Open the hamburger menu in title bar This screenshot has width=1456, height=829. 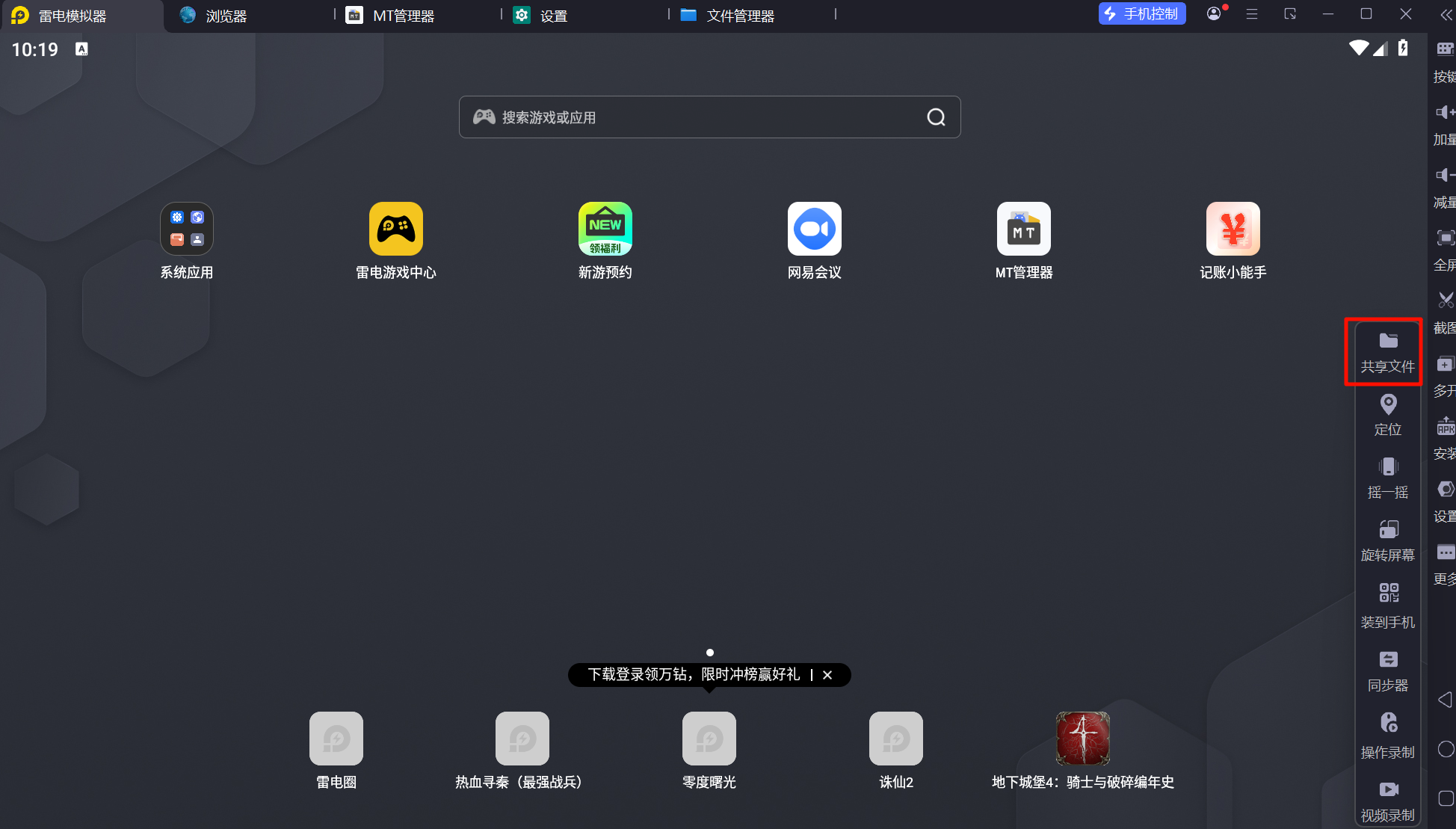point(1252,14)
